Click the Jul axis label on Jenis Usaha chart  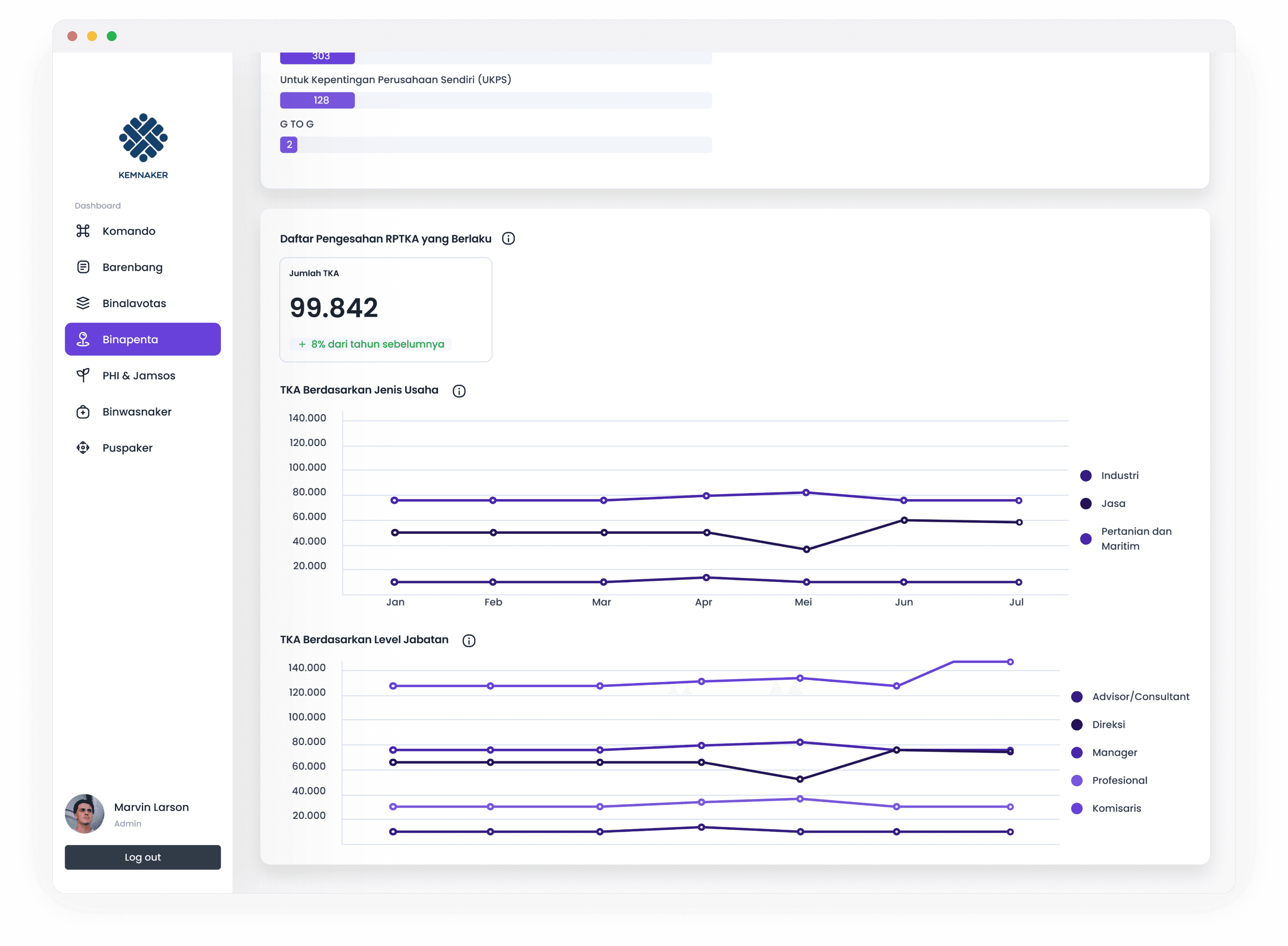[1016, 602]
